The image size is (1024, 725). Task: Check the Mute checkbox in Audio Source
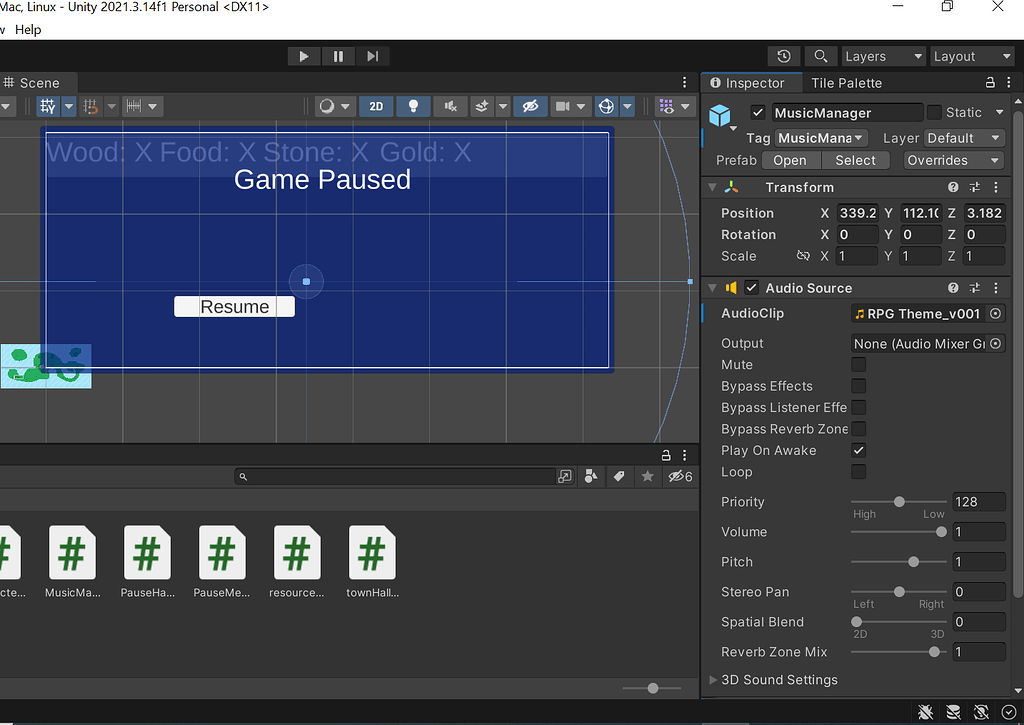[x=858, y=365]
